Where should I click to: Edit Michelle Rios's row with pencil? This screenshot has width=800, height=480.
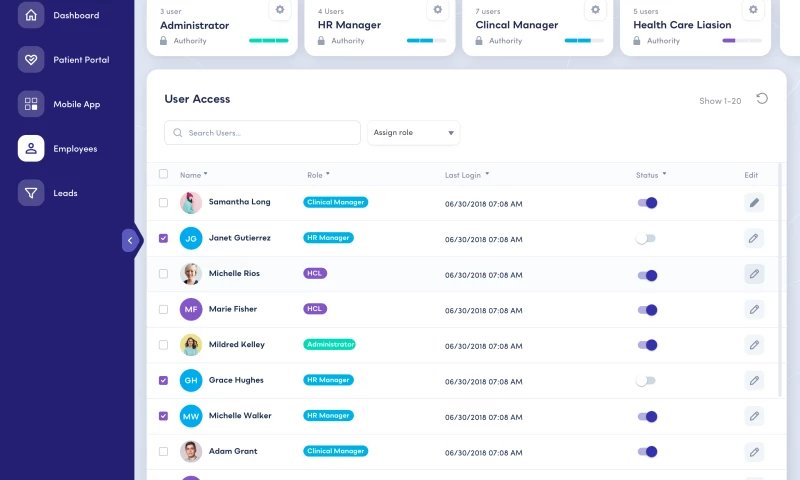coord(754,274)
